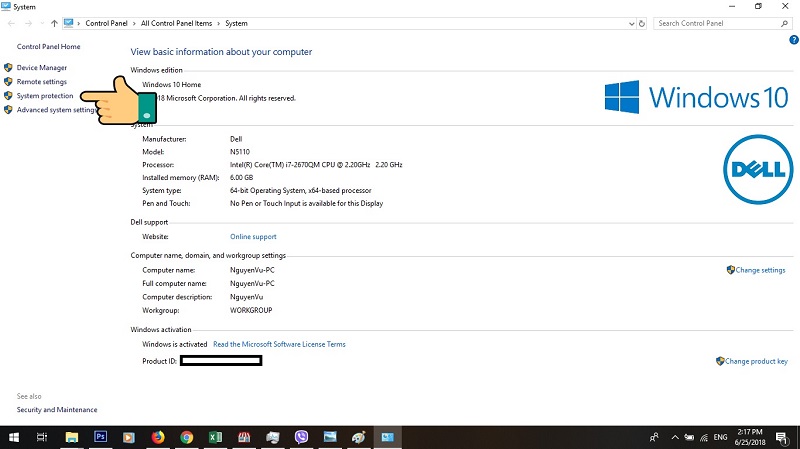Select All Control Panel Items breadcrumb
The image size is (800, 449).
click(176, 23)
